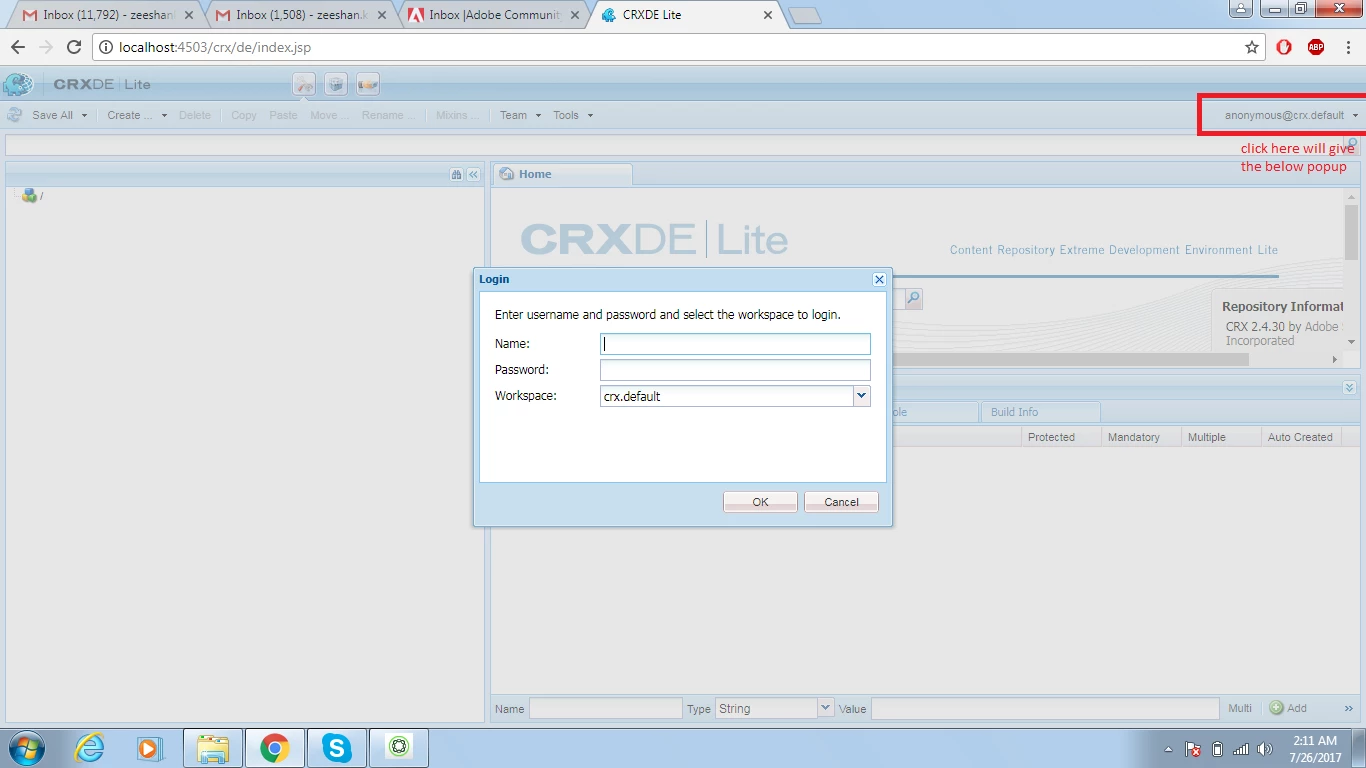This screenshot has width=1366, height=768.
Task: Click the magnifier icon on Home page search
Action: point(913,298)
